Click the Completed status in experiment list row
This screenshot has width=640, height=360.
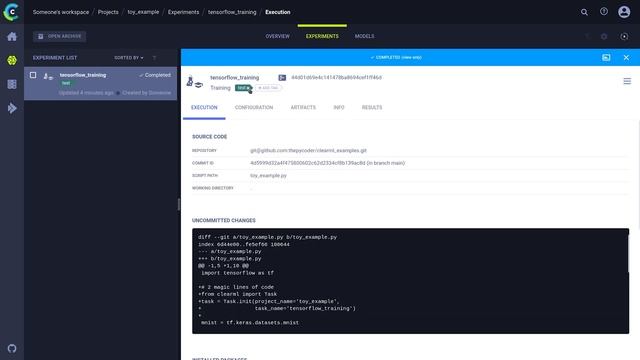click(155, 75)
